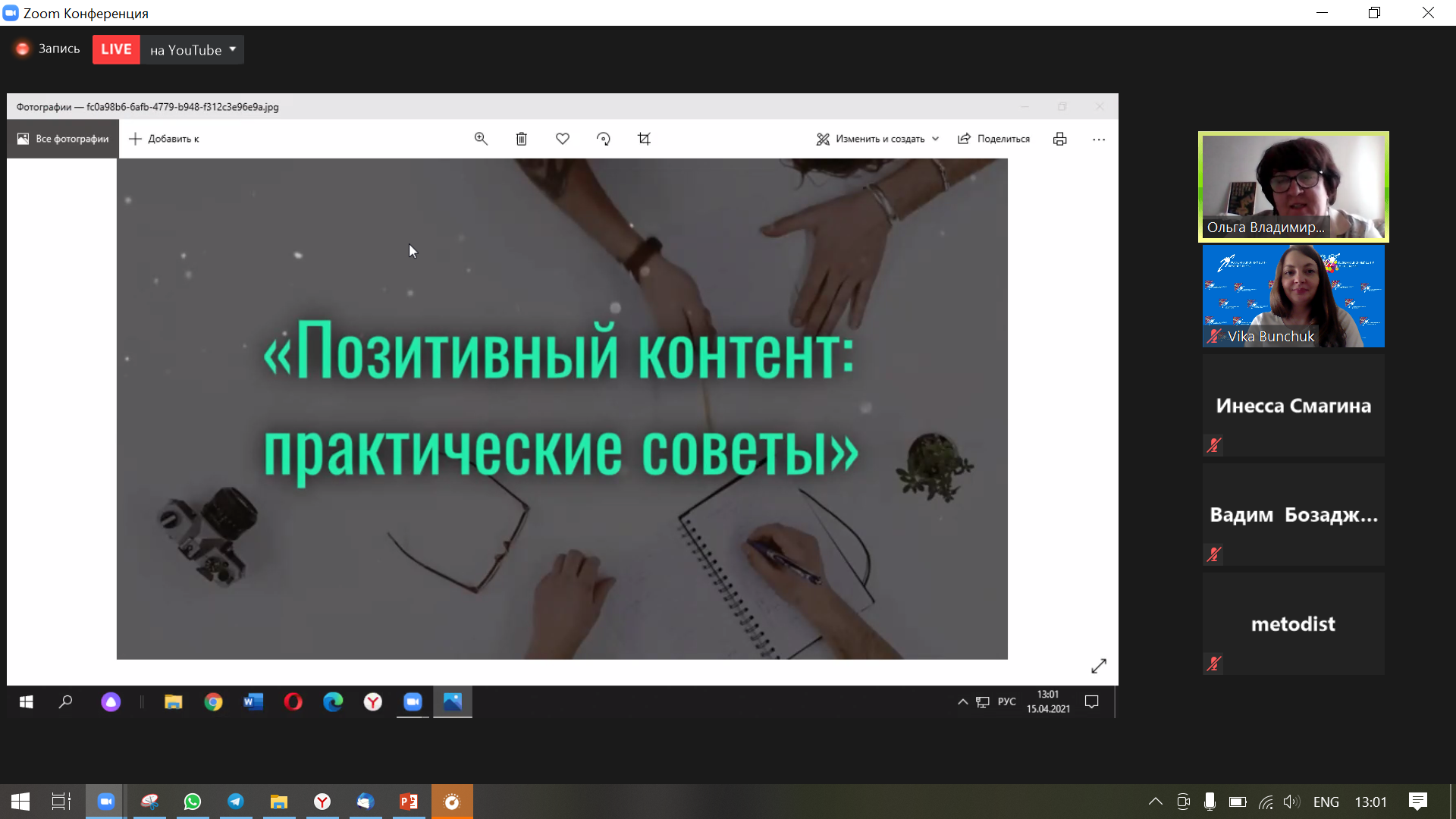Add photo to favorites with heart icon
Image resolution: width=1456 pixels, height=819 pixels.
562,139
